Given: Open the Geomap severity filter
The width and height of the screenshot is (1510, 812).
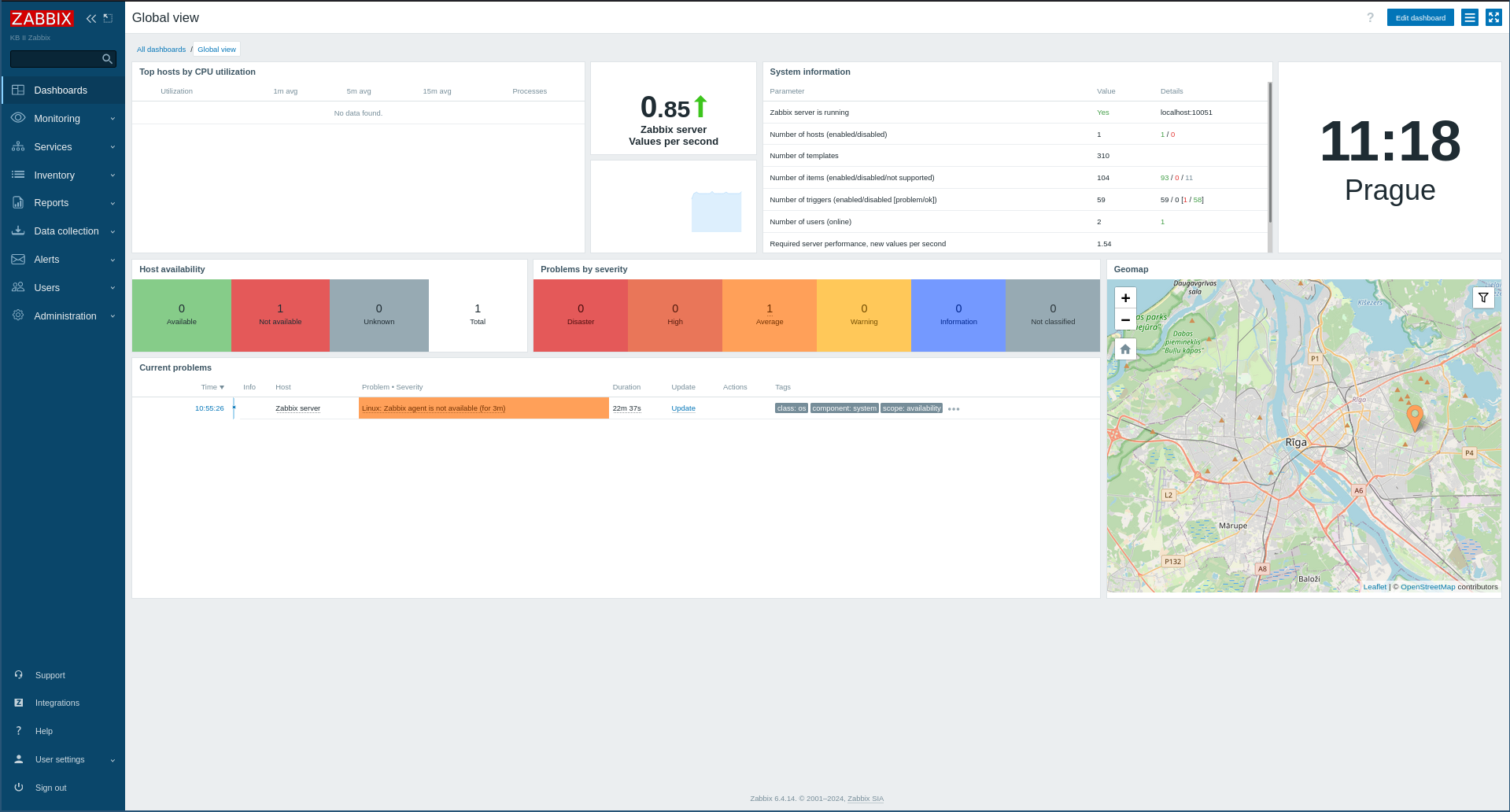Looking at the screenshot, I should (x=1482, y=297).
